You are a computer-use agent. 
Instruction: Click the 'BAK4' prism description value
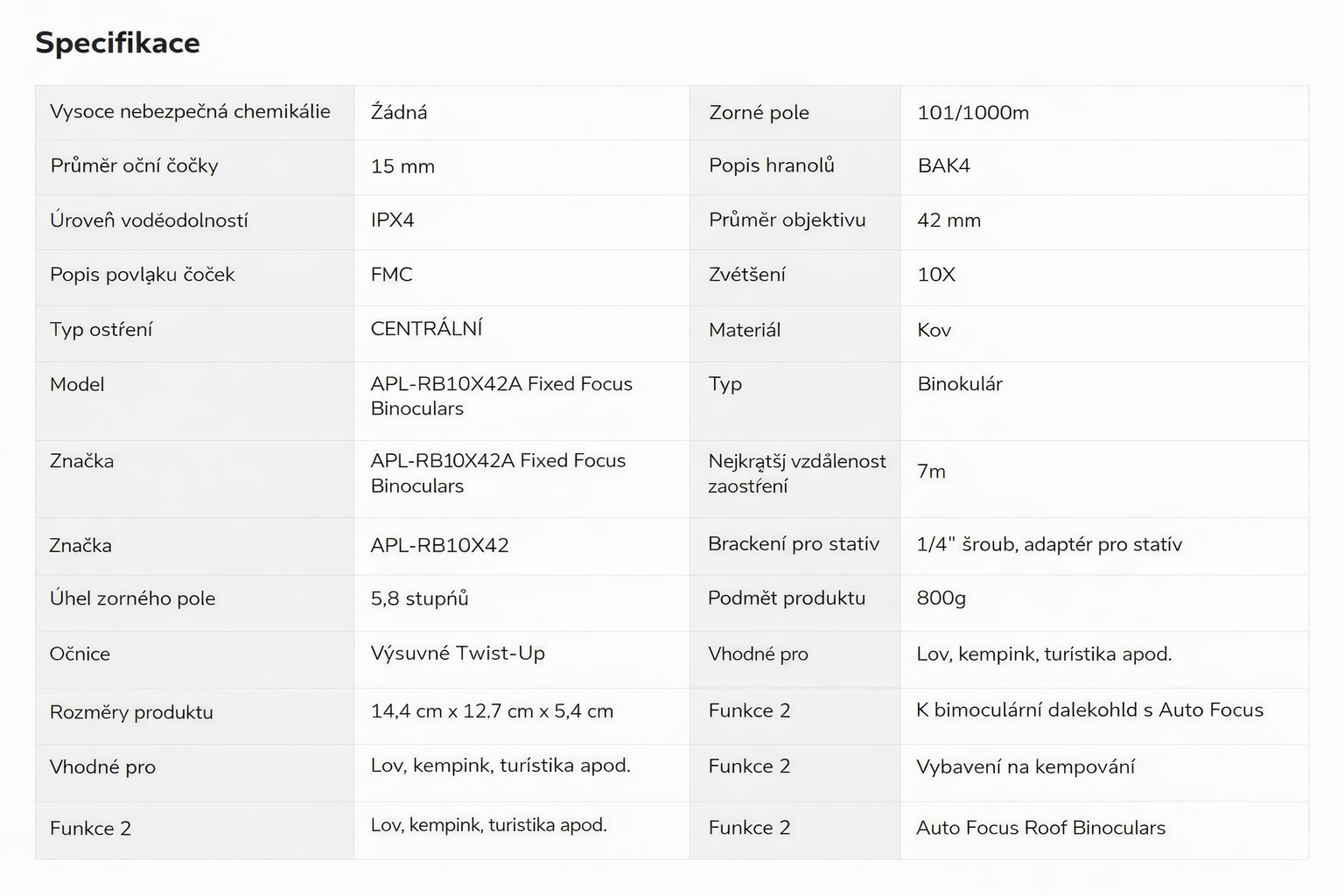pyautogui.click(x=943, y=166)
